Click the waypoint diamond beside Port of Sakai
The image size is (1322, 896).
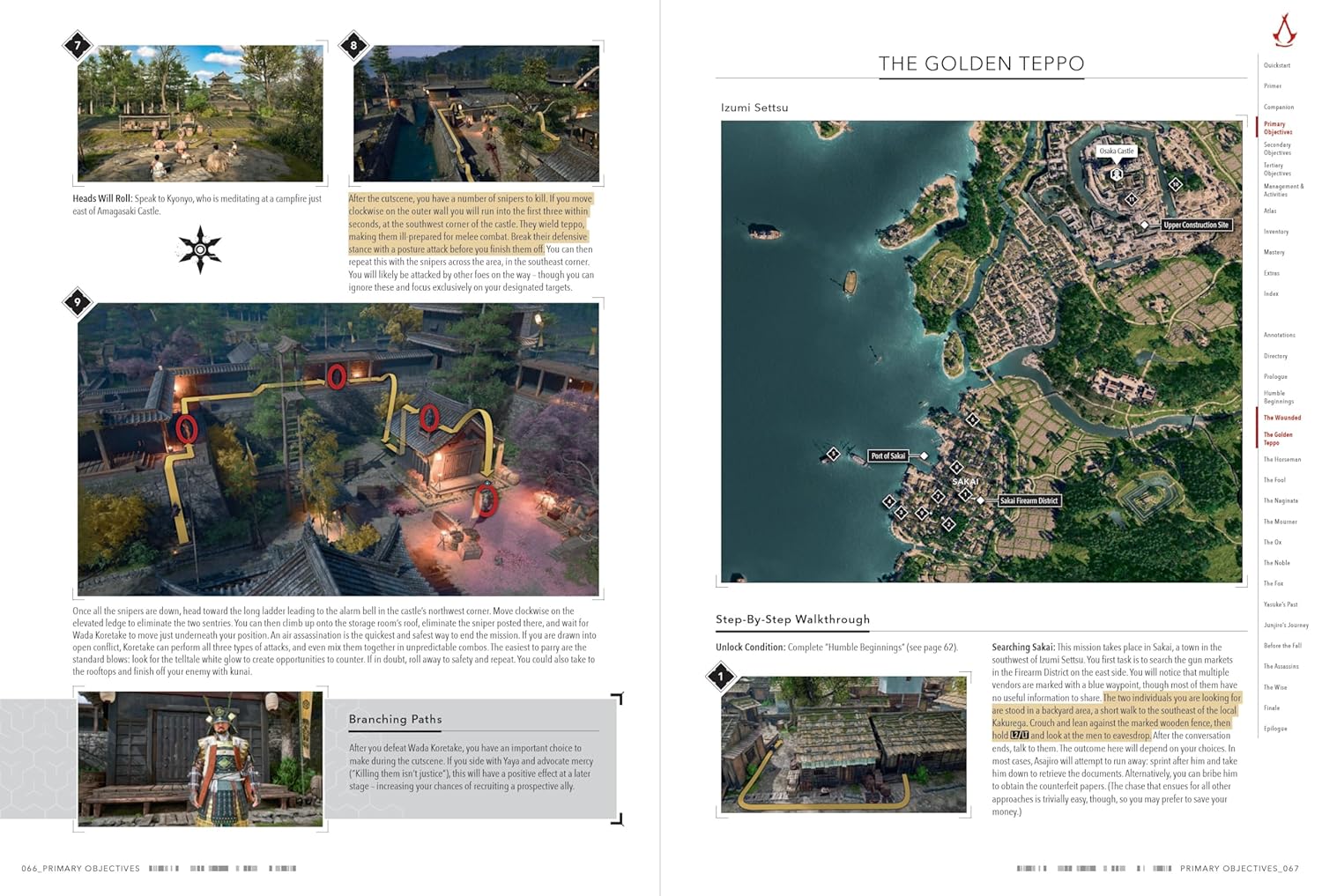(x=925, y=456)
